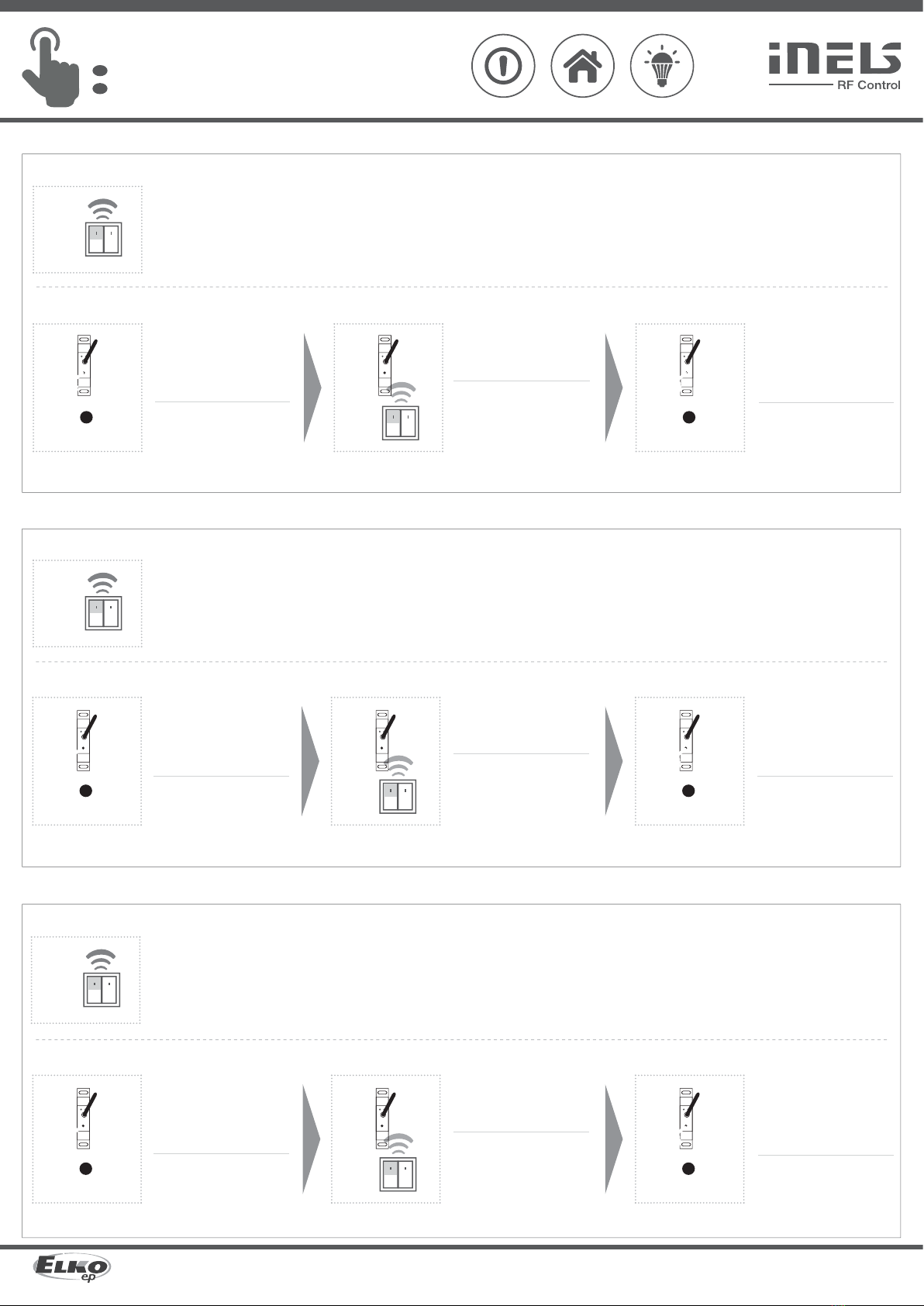This screenshot has height=1306, width=924.
Task: Click the black dot under the third-panel step one device
Action: [86, 1169]
